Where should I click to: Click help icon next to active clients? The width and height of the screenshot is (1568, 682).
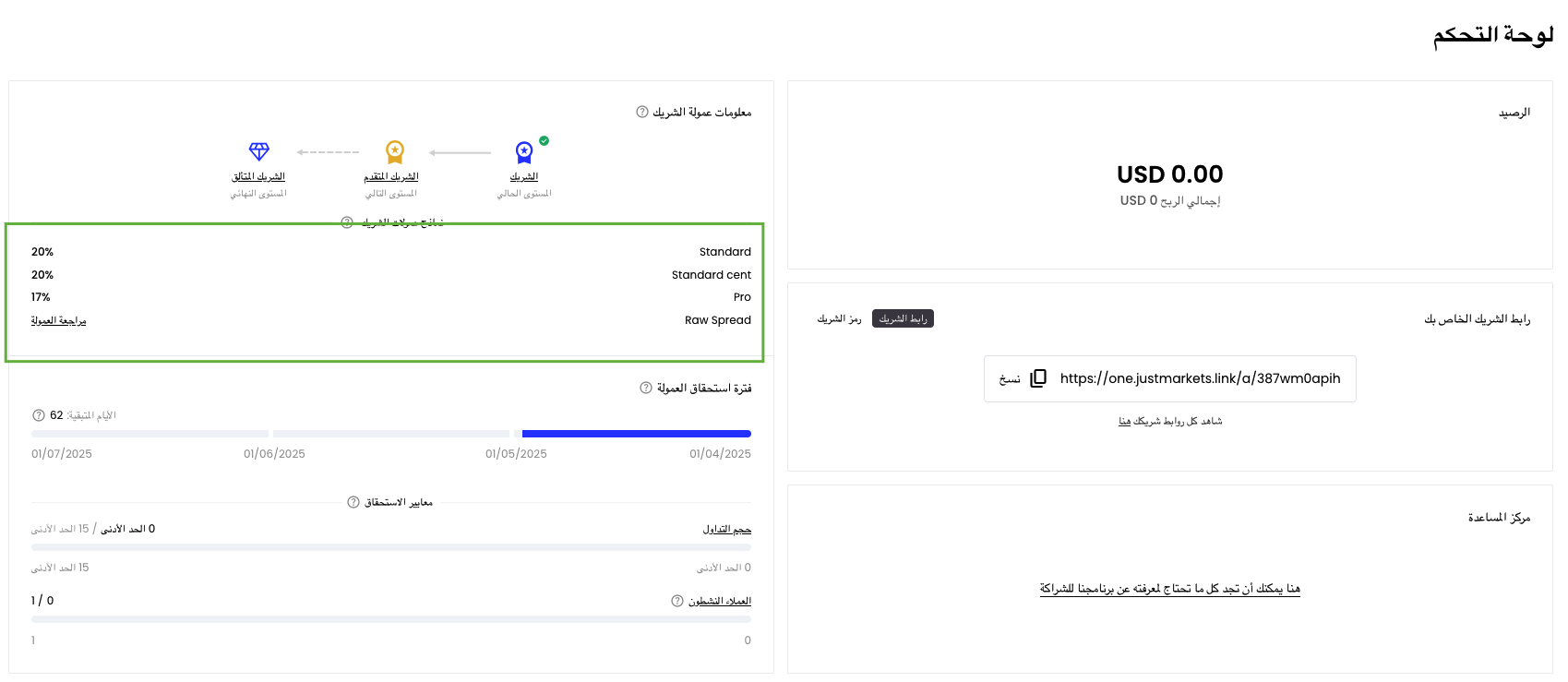677,601
